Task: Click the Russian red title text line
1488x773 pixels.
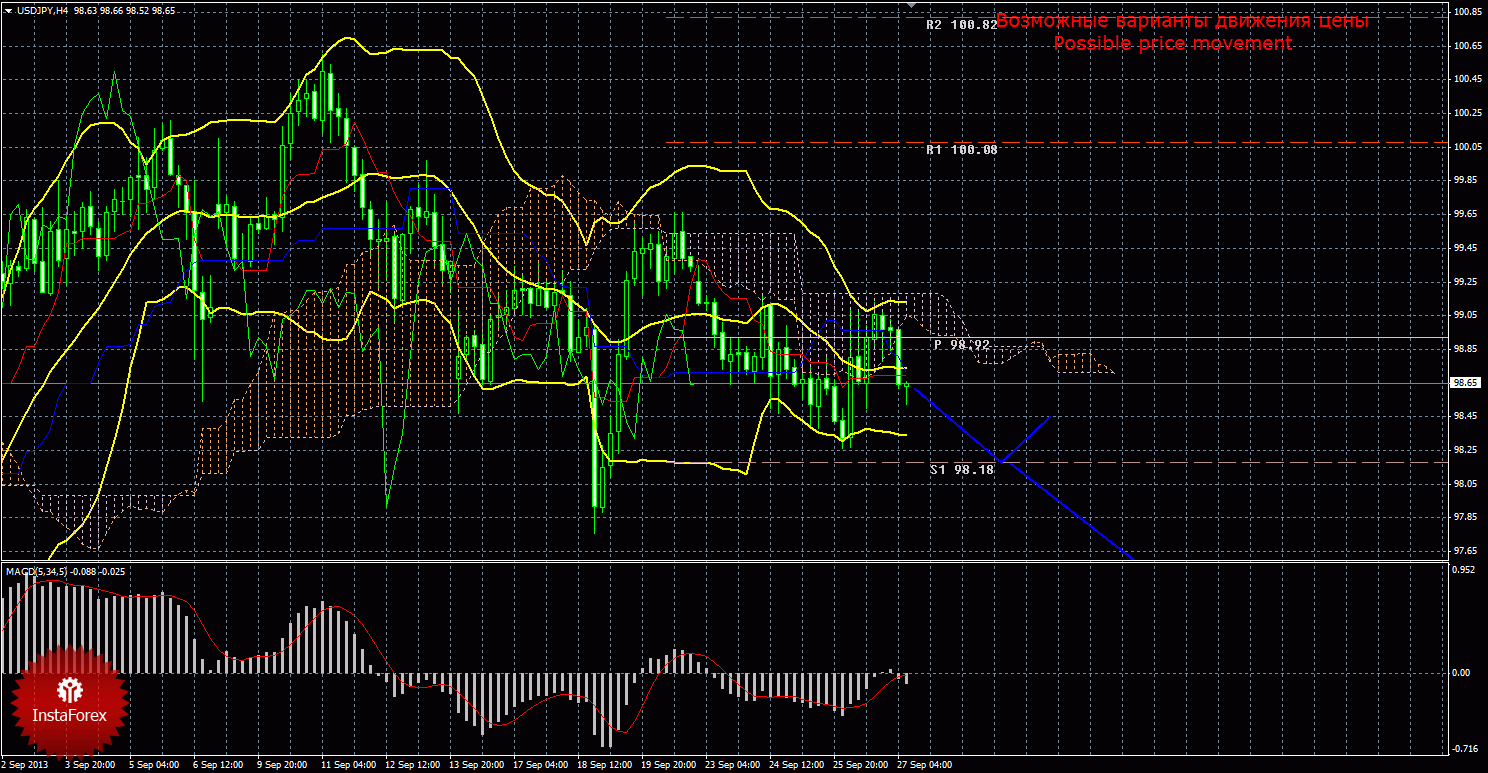Action: [x=1181, y=21]
